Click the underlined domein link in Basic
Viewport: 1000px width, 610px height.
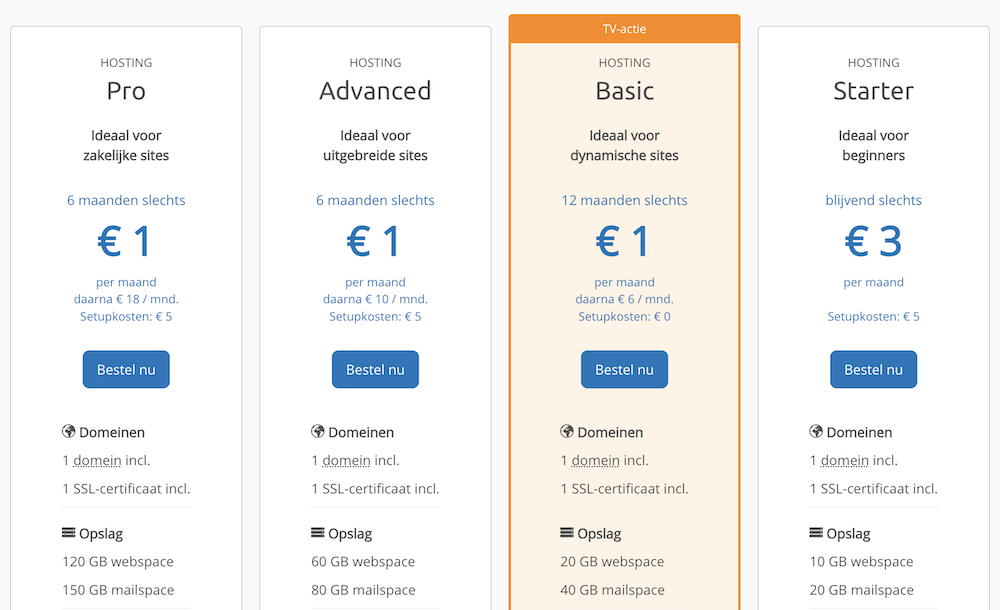tap(595, 461)
